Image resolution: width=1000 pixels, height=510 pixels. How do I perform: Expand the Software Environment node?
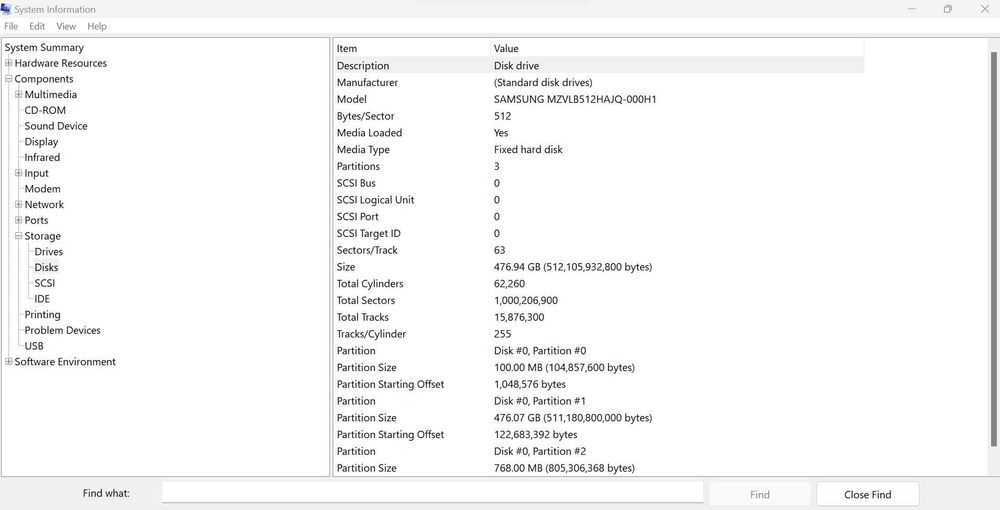pyautogui.click(x=8, y=361)
